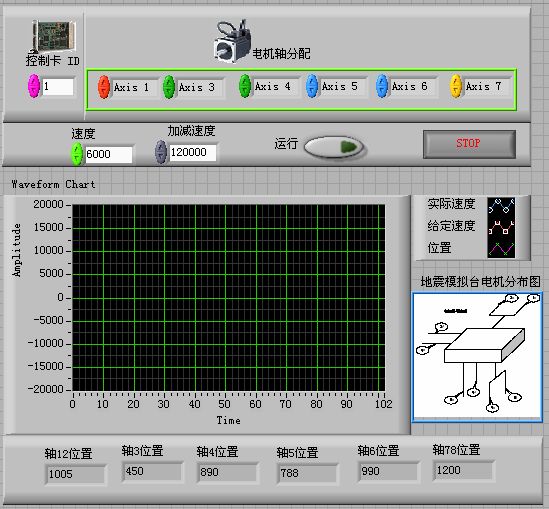Open the Axis 3 selector field

(x=200, y=87)
